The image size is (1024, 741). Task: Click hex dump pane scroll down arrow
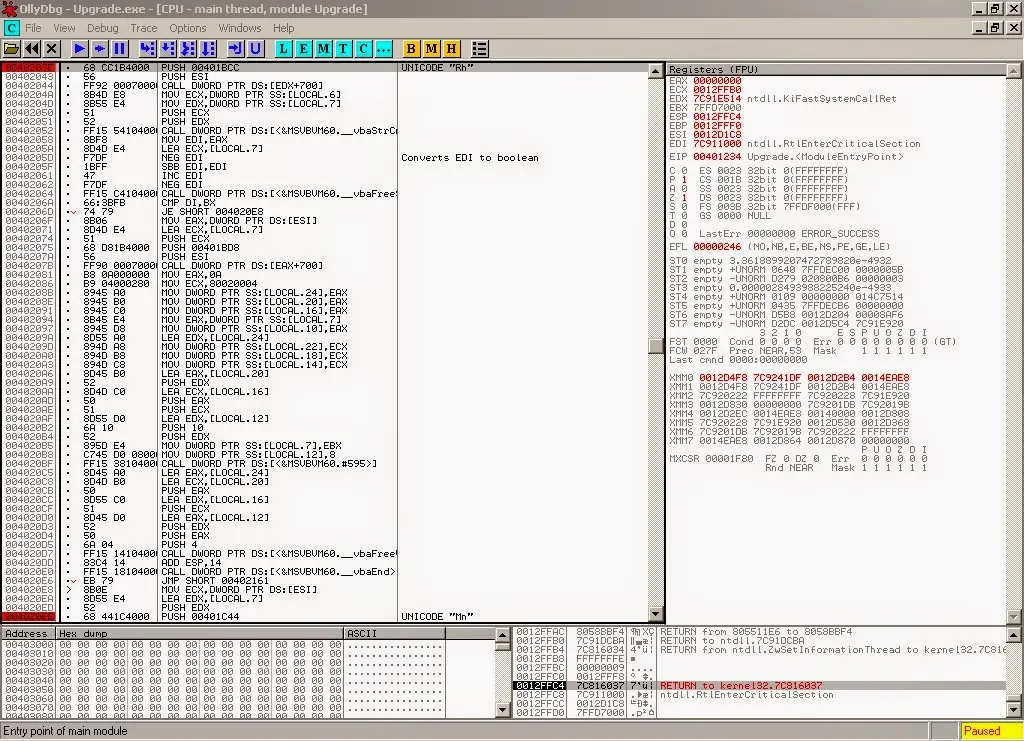click(x=502, y=710)
